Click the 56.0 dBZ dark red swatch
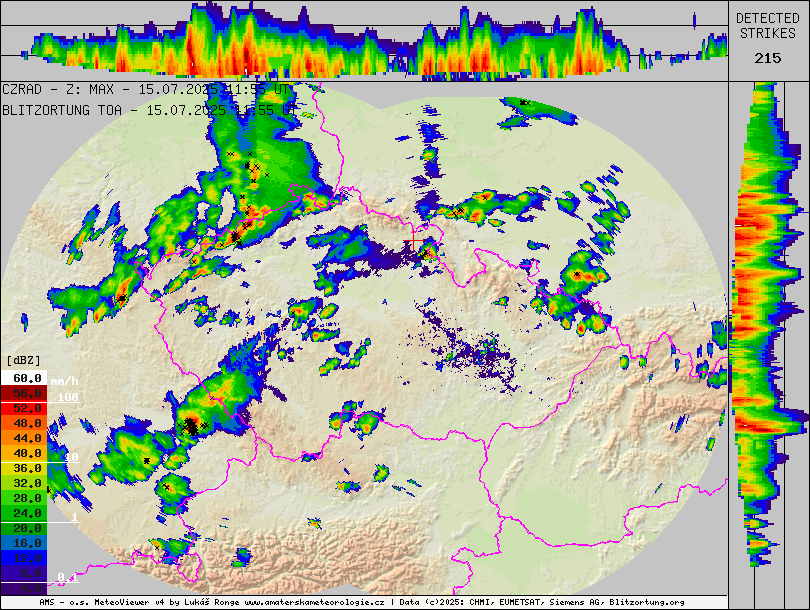 pyautogui.click(x=24, y=393)
